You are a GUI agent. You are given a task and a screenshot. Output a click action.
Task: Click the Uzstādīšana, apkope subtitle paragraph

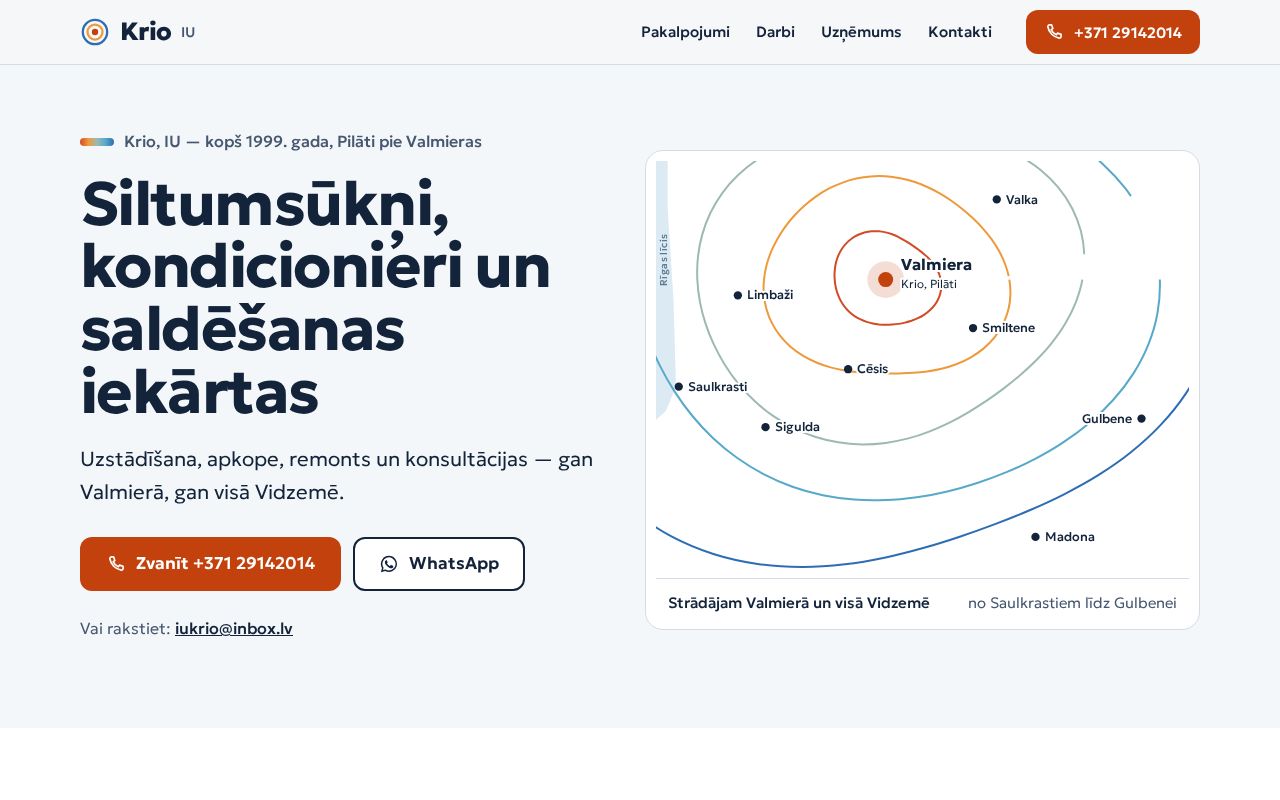coord(337,476)
